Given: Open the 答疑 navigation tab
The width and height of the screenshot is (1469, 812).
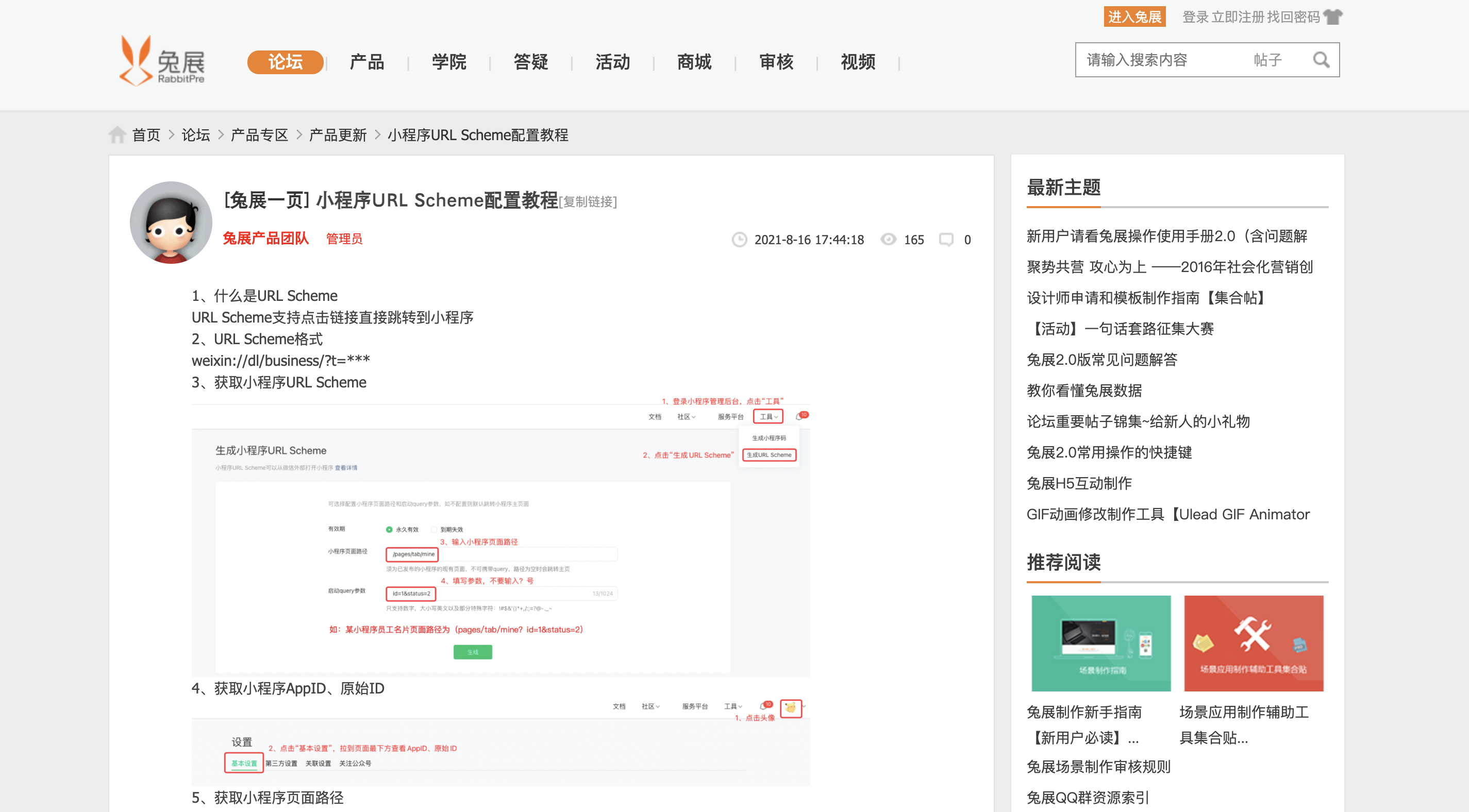Looking at the screenshot, I should click(x=530, y=62).
